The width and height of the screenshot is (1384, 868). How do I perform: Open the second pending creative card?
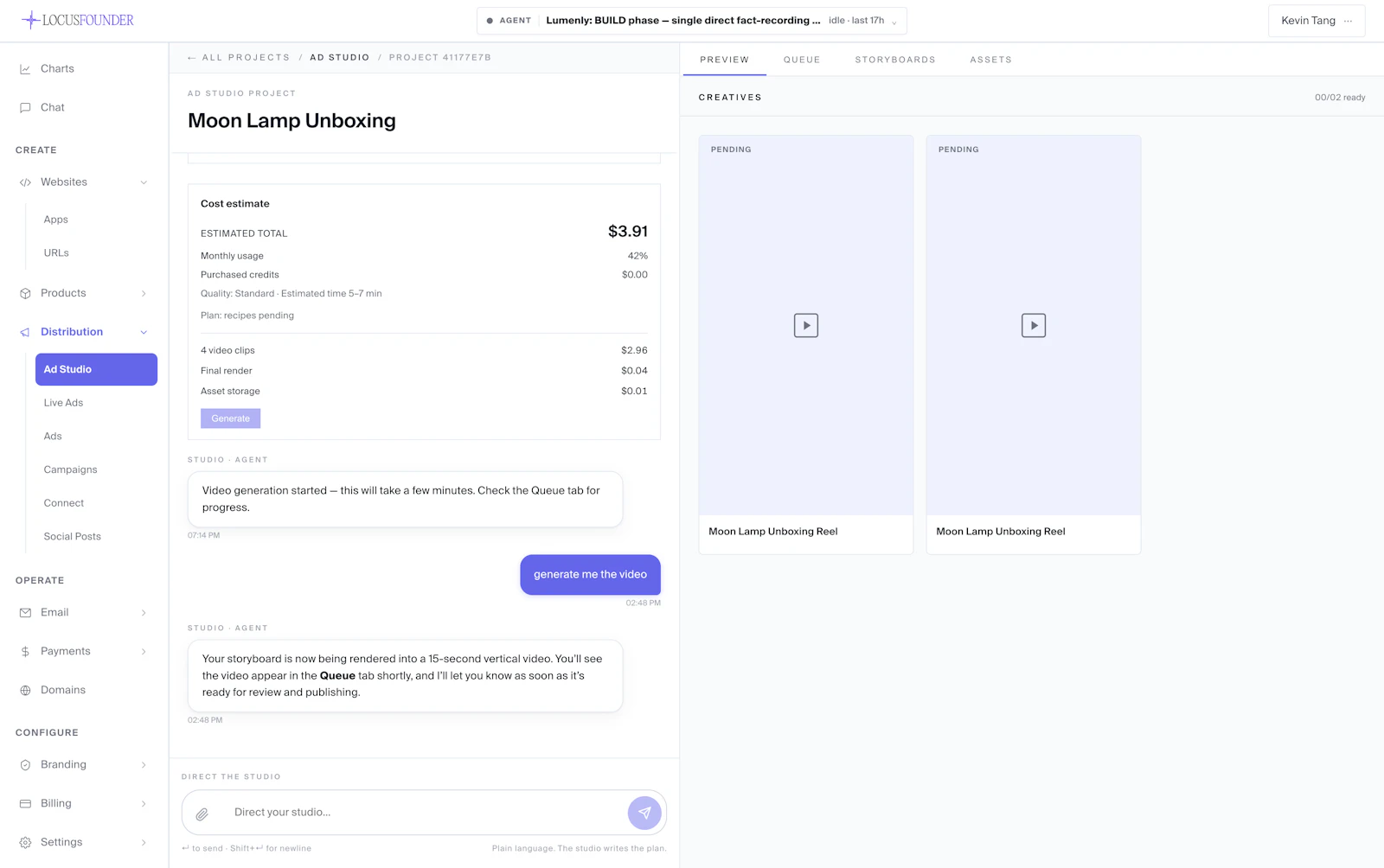[x=1034, y=344]
